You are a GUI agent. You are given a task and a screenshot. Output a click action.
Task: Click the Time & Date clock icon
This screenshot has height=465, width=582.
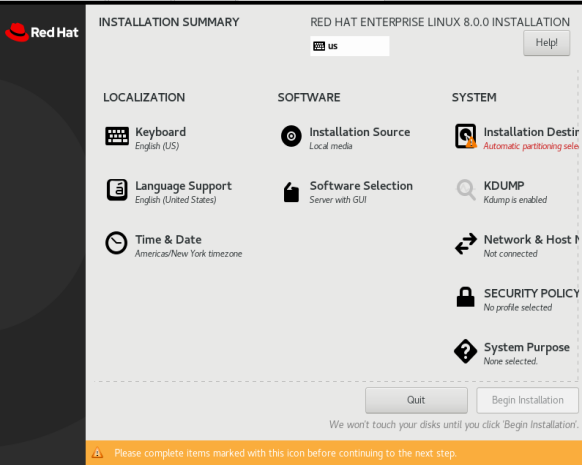[116, 243]
